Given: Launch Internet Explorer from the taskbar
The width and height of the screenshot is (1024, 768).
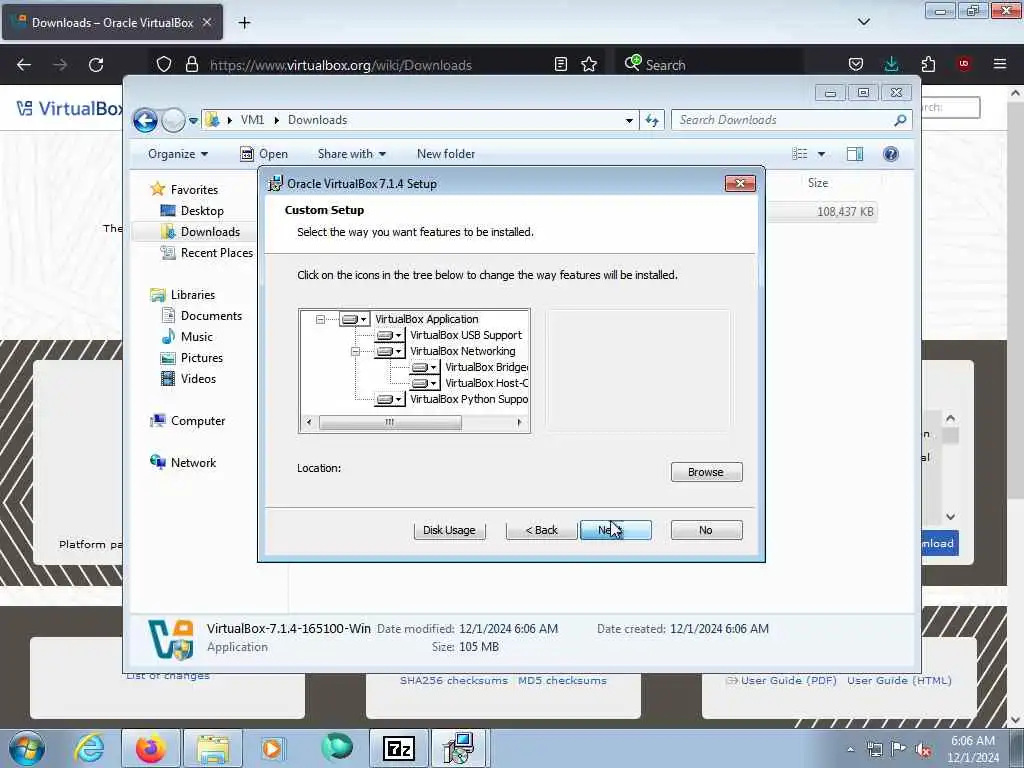Looking at the screenshot, I should (x=89, y=748).
